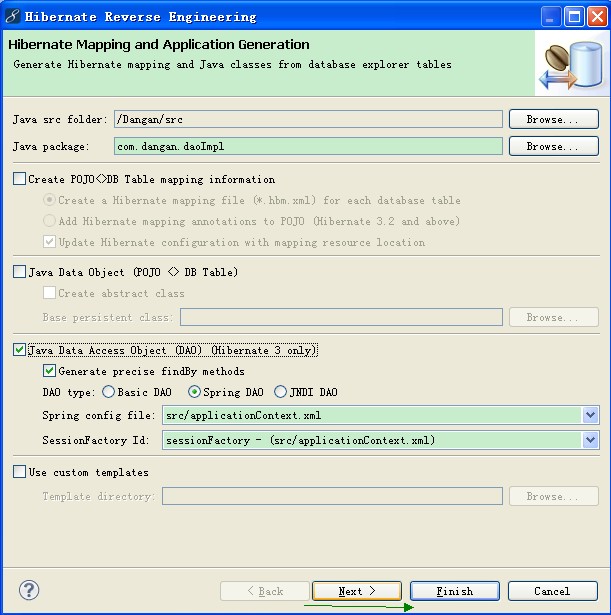The image size is (611, 615).
Task: Edit the Java src folder field
Action: (308, 119)
